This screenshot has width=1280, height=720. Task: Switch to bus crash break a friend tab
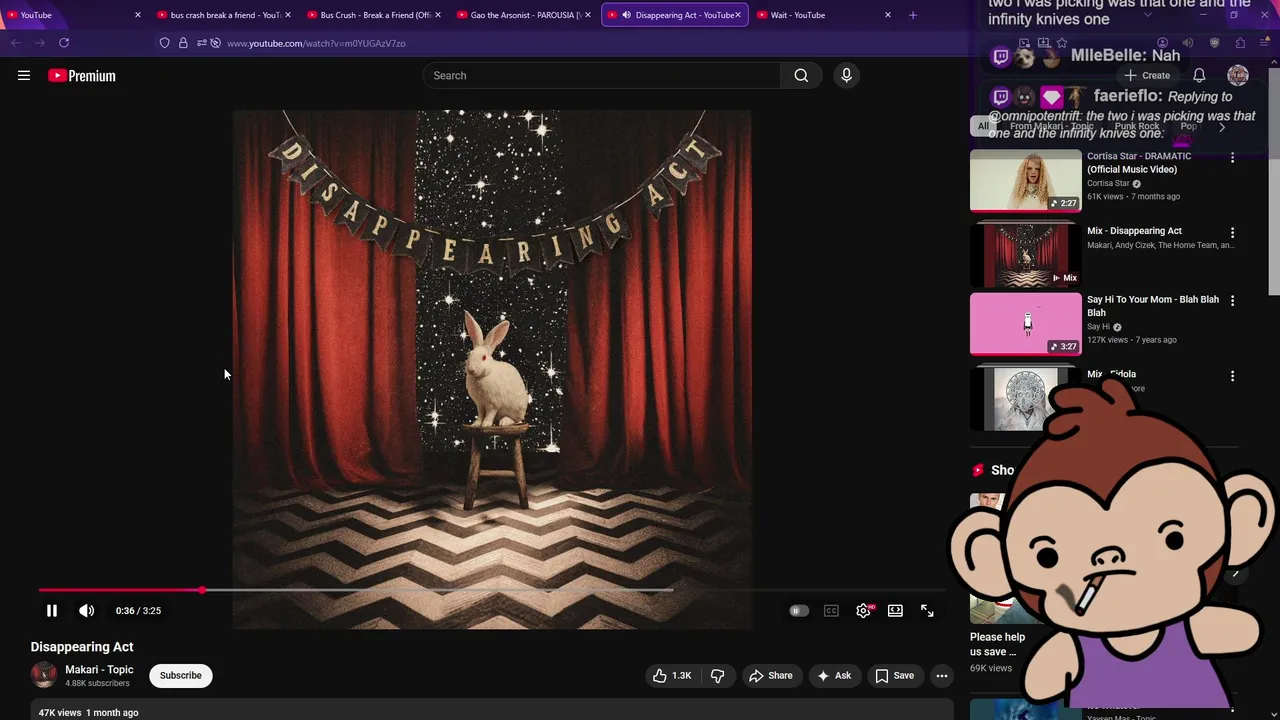(x=222, y=15)
